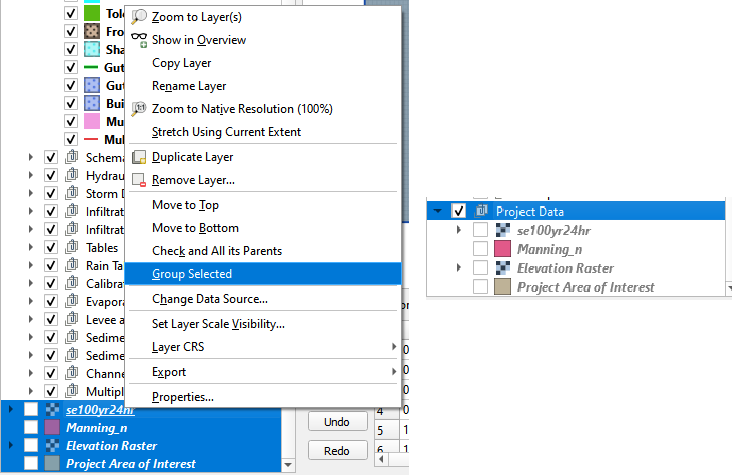Toggle the Rain Ta... group visibility checkbox
The width and height of the screenshot is (733, 475).
[51, 265]
